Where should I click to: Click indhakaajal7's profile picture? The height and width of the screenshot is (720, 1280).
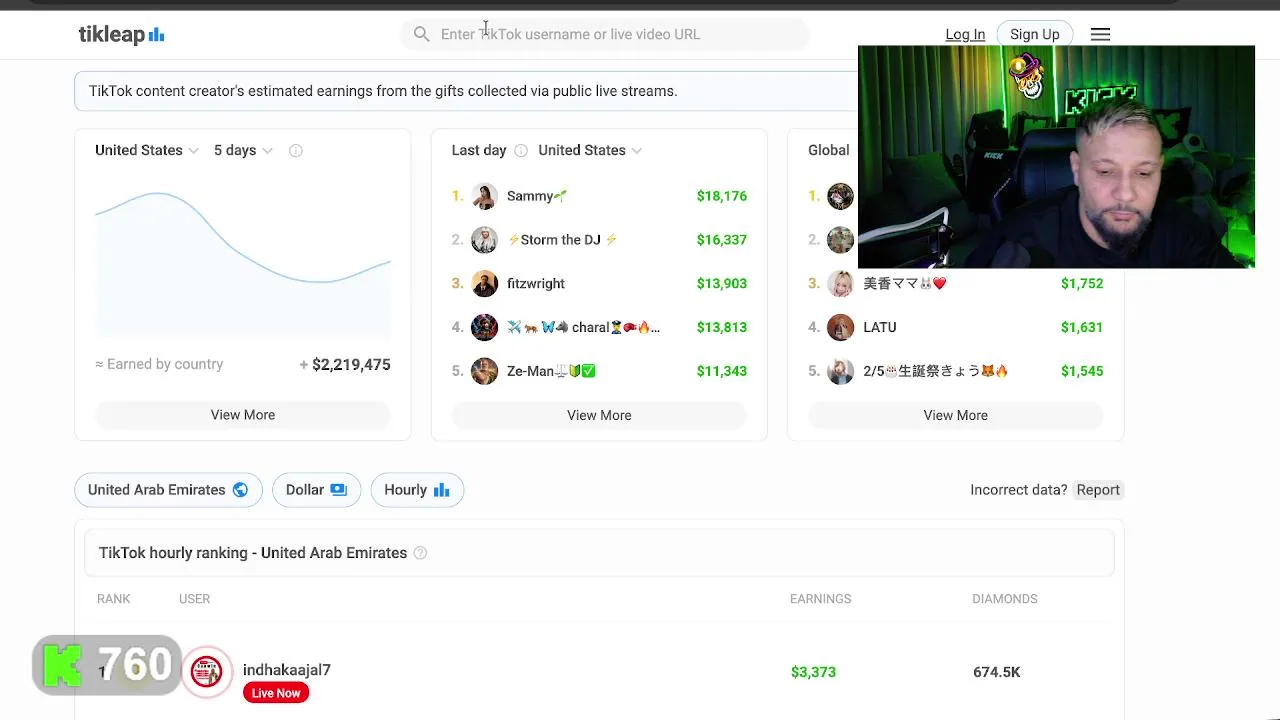[x=206, y=672]
